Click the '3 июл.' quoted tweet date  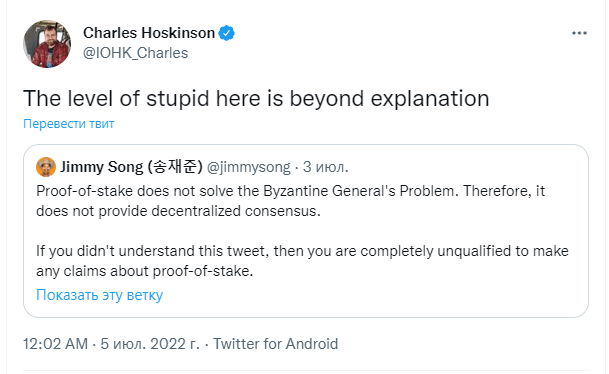coord(325,167)
